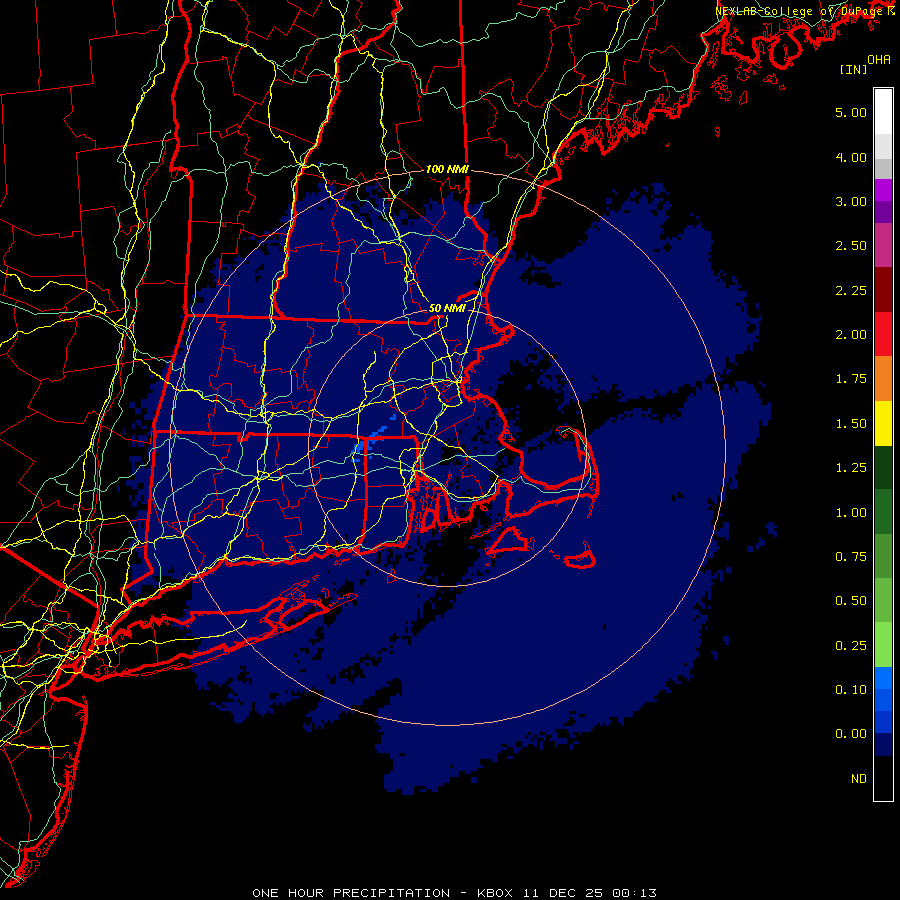Image resolution: width=900 pixels, height=900 pixels.
Task: Click the "[IN]" units label
Action: click(x=854, y=69)
